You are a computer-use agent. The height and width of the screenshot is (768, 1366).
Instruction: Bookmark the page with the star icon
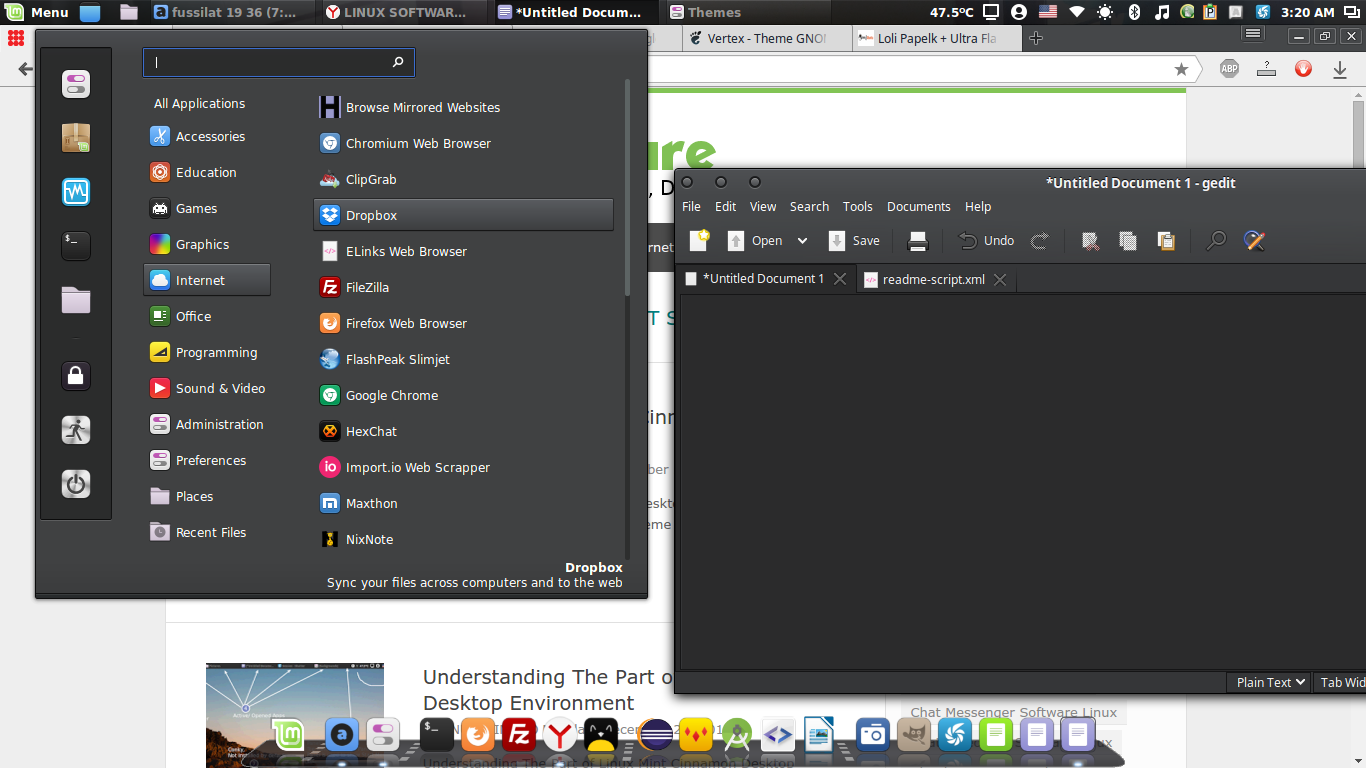[x=1181, y=69]
